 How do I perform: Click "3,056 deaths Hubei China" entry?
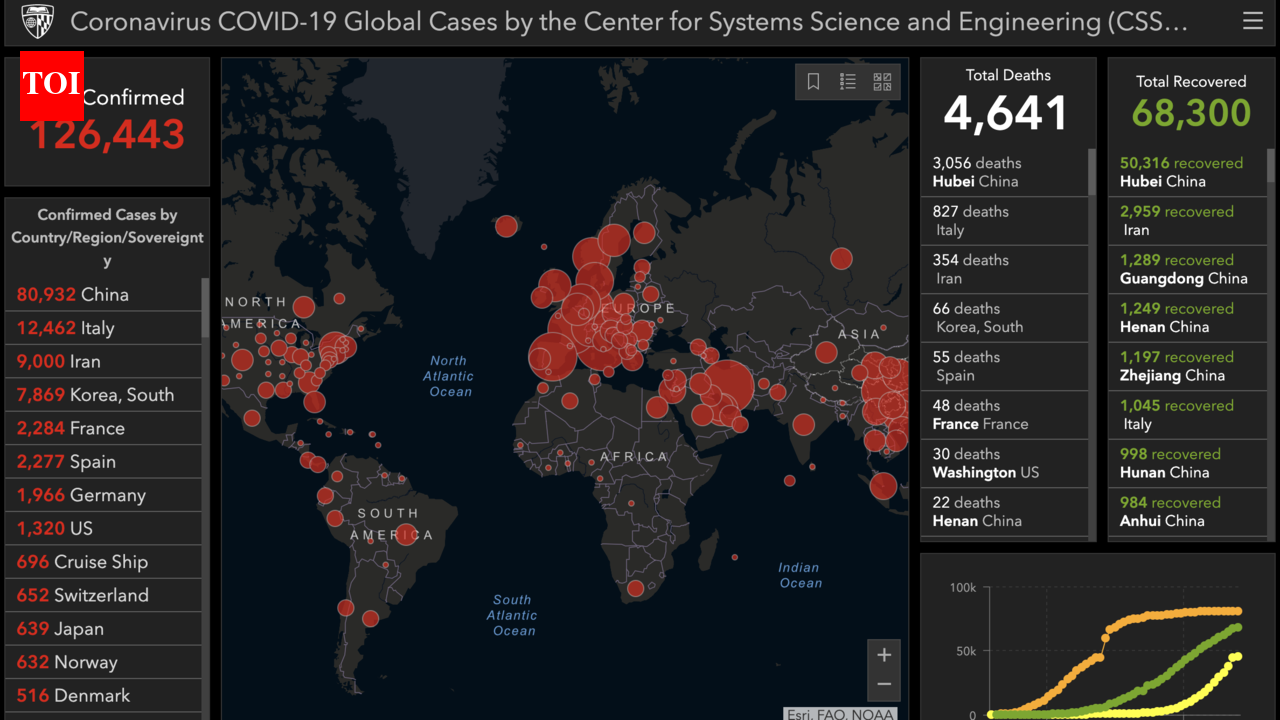click(x=1004, y=172)
